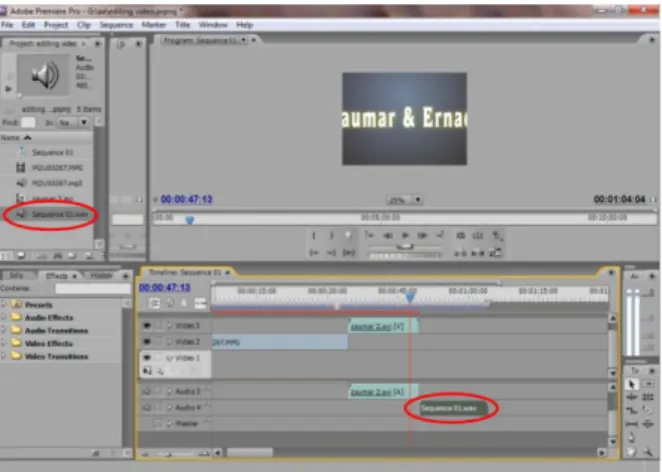Open the Clip menu
The width and height of the screenshot is (662, 472).
(x=84, y=25)
